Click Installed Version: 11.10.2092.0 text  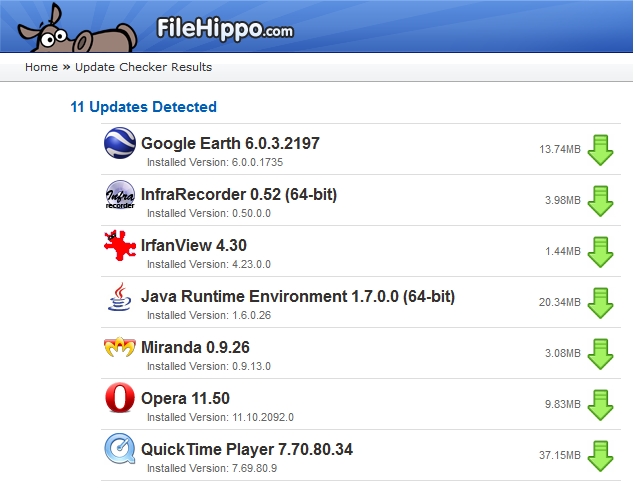tap(220, 417)
